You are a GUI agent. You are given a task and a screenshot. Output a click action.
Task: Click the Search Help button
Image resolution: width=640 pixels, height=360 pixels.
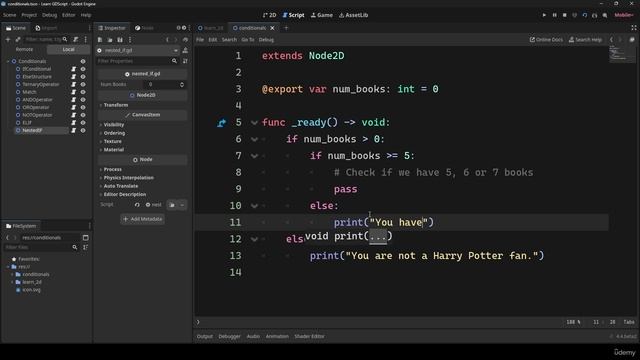coord(585,40)
